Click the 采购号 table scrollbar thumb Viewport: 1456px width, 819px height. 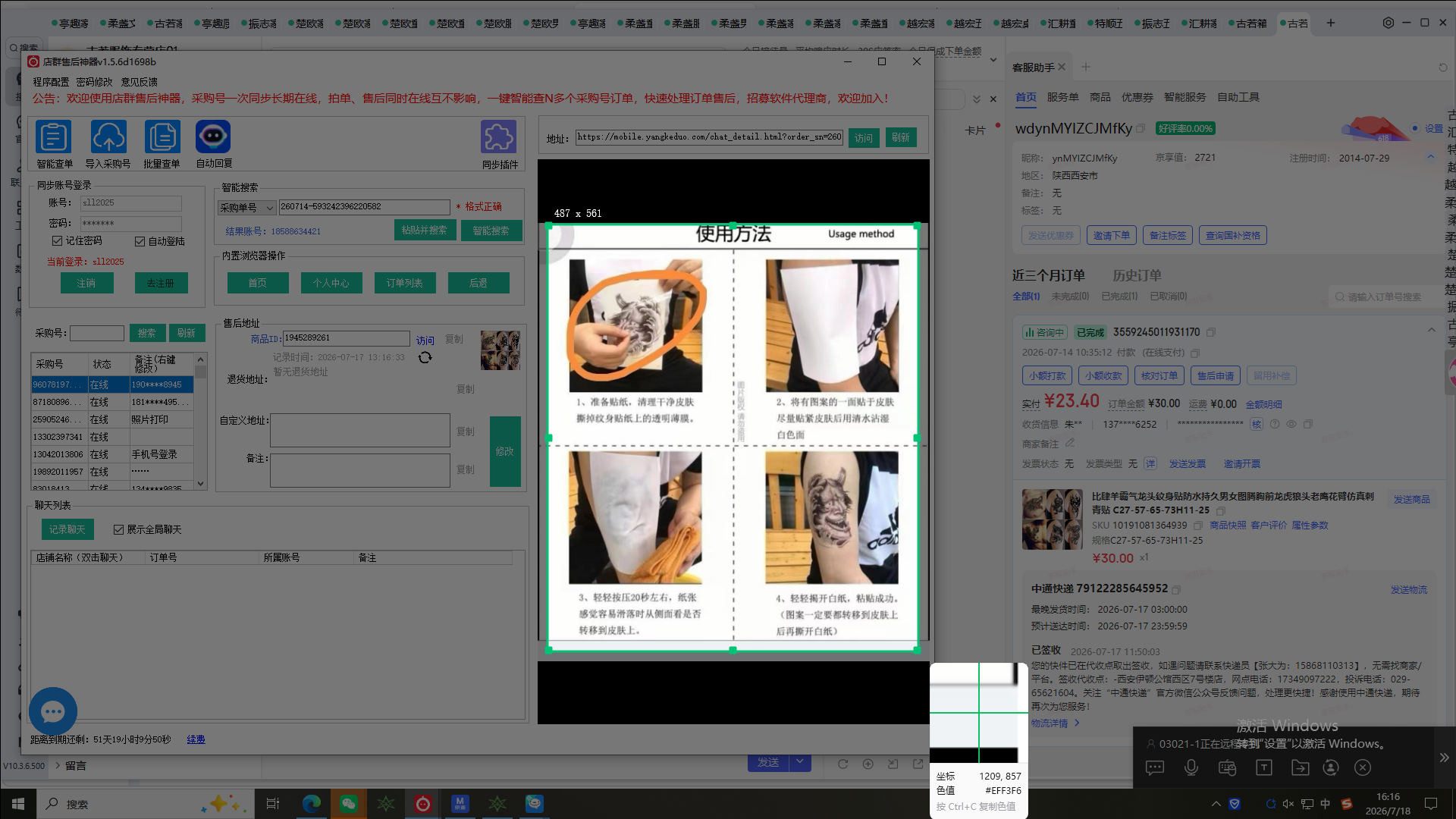tap(201, 372)
